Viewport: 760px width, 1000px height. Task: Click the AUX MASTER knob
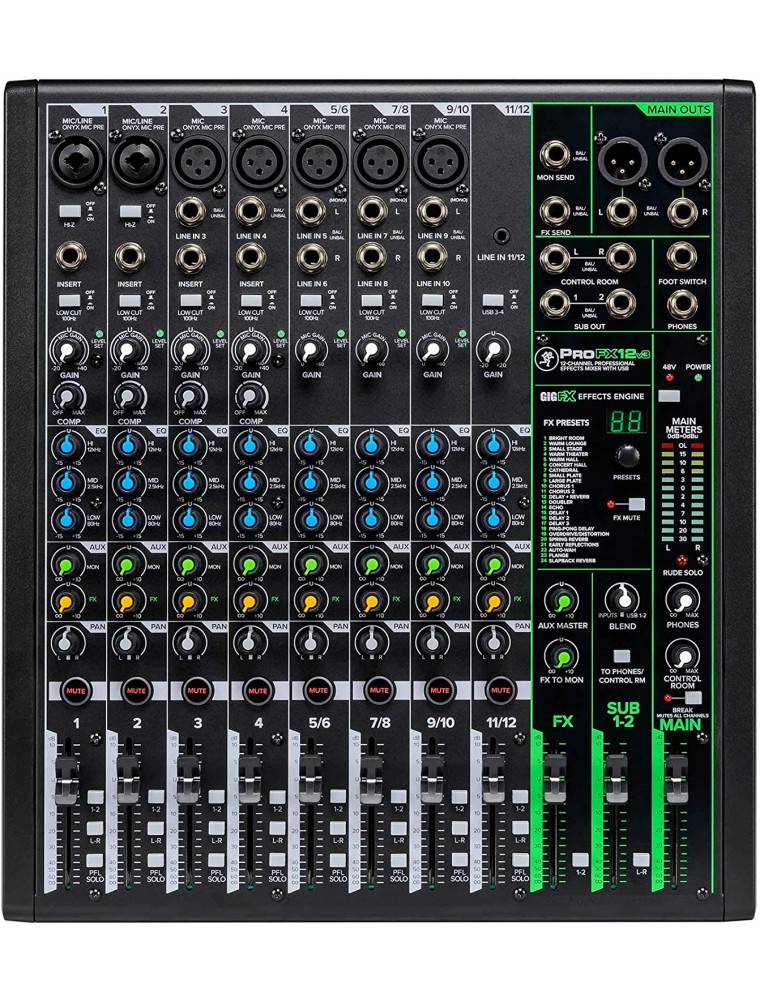(561, 601)
